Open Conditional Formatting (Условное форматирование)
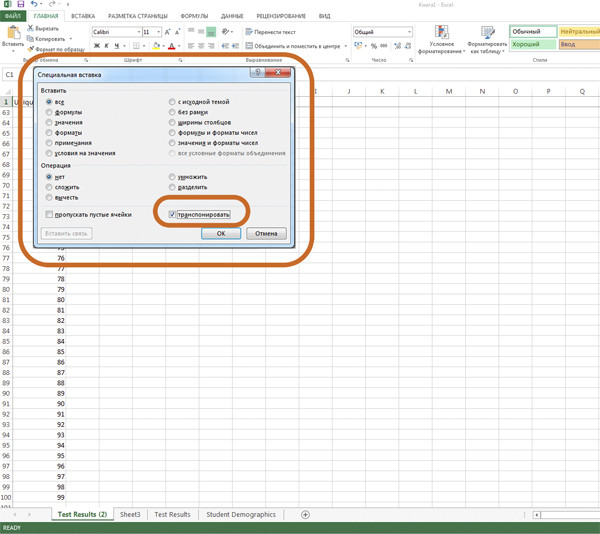This screenshot has width=600, height=534. tap(442, 40)
